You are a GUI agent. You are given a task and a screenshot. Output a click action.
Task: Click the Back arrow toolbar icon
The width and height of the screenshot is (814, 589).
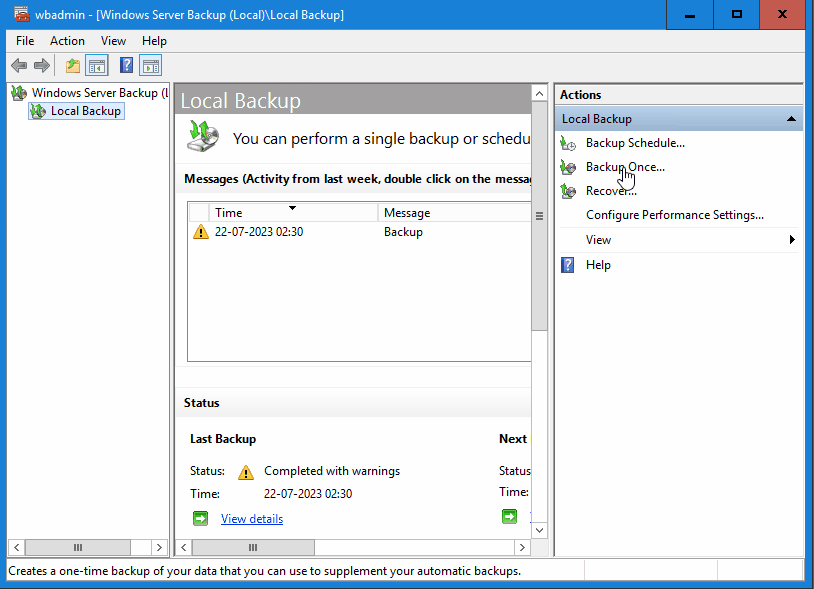click(x=19, y=65)
